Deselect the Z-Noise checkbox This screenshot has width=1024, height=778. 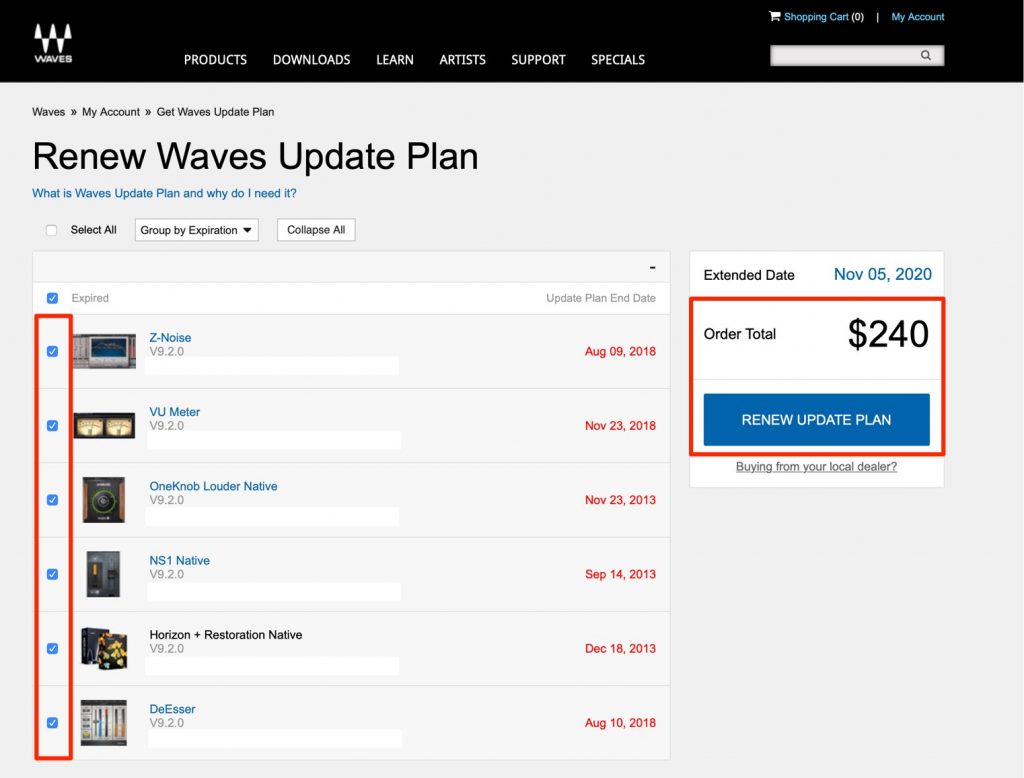[52, 352]
